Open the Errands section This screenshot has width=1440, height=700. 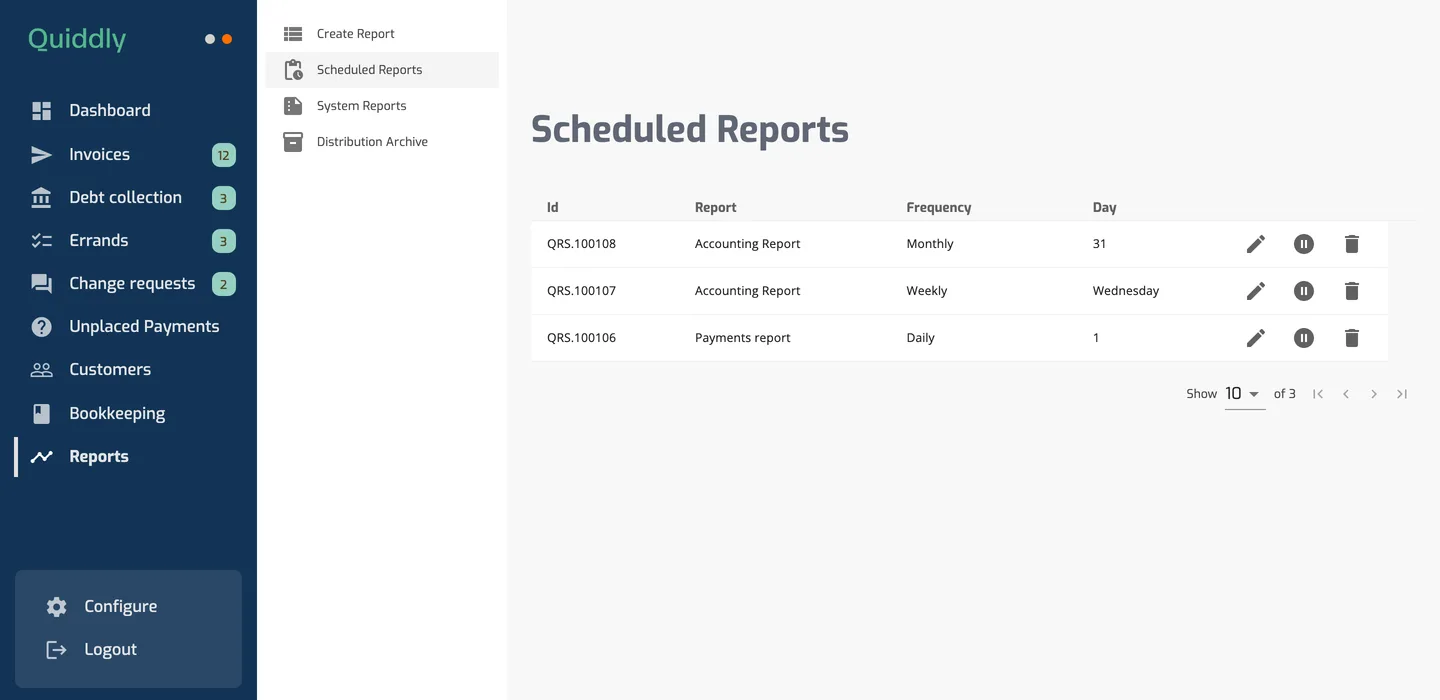pos(99,241)
